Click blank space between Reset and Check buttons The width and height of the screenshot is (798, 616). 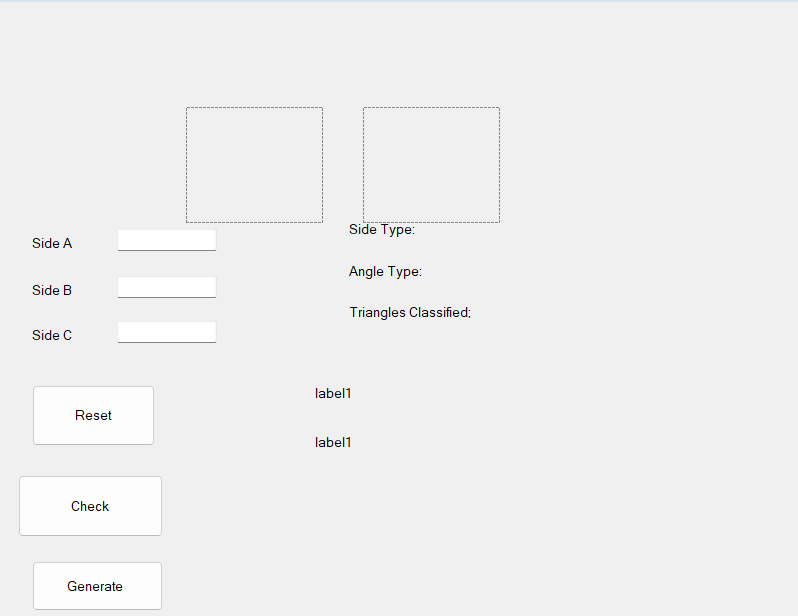click(x=92, y=460)
